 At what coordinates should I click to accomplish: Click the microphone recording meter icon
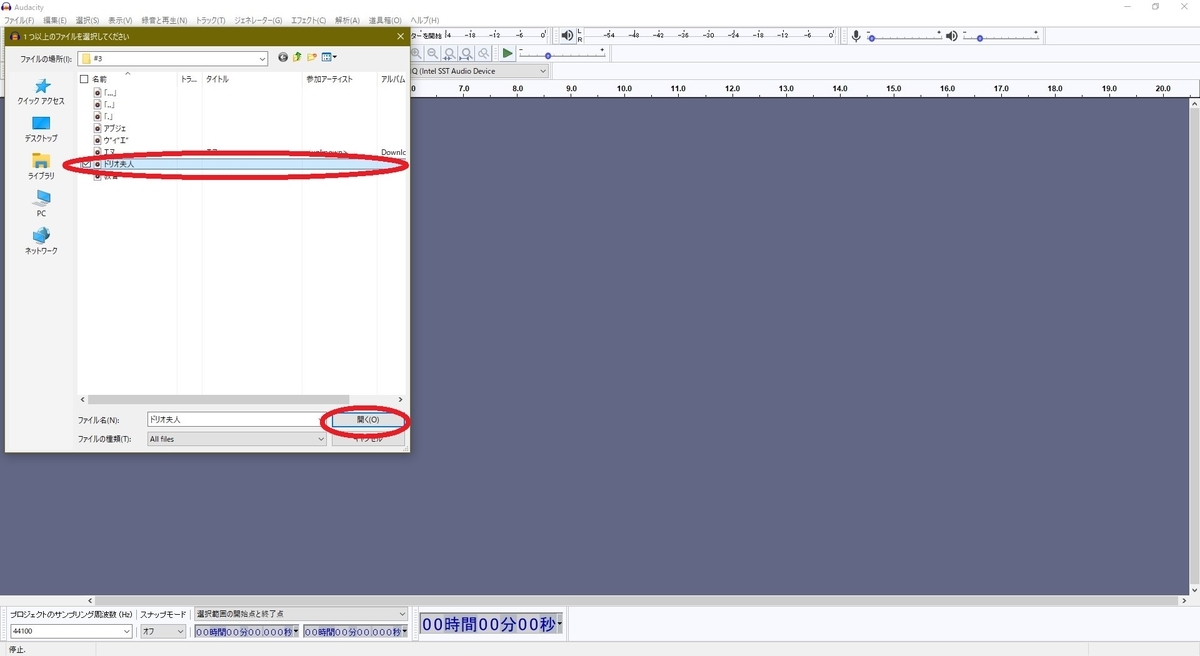click(x=855, y=35)
